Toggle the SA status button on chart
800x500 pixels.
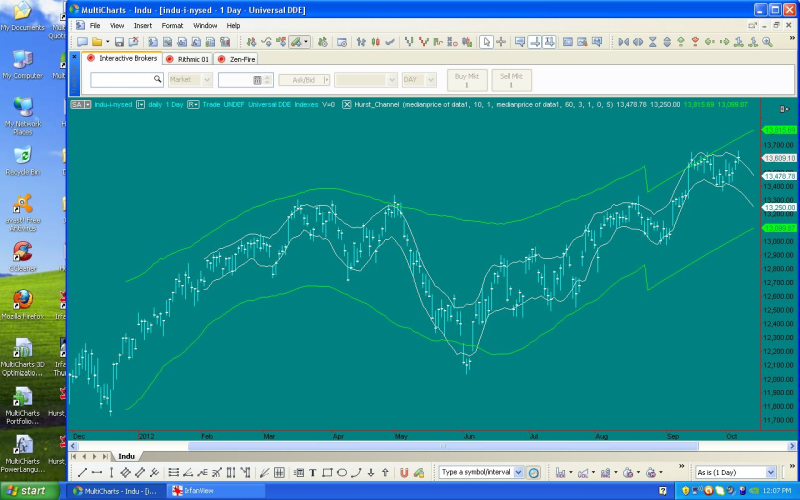(77, 105)
